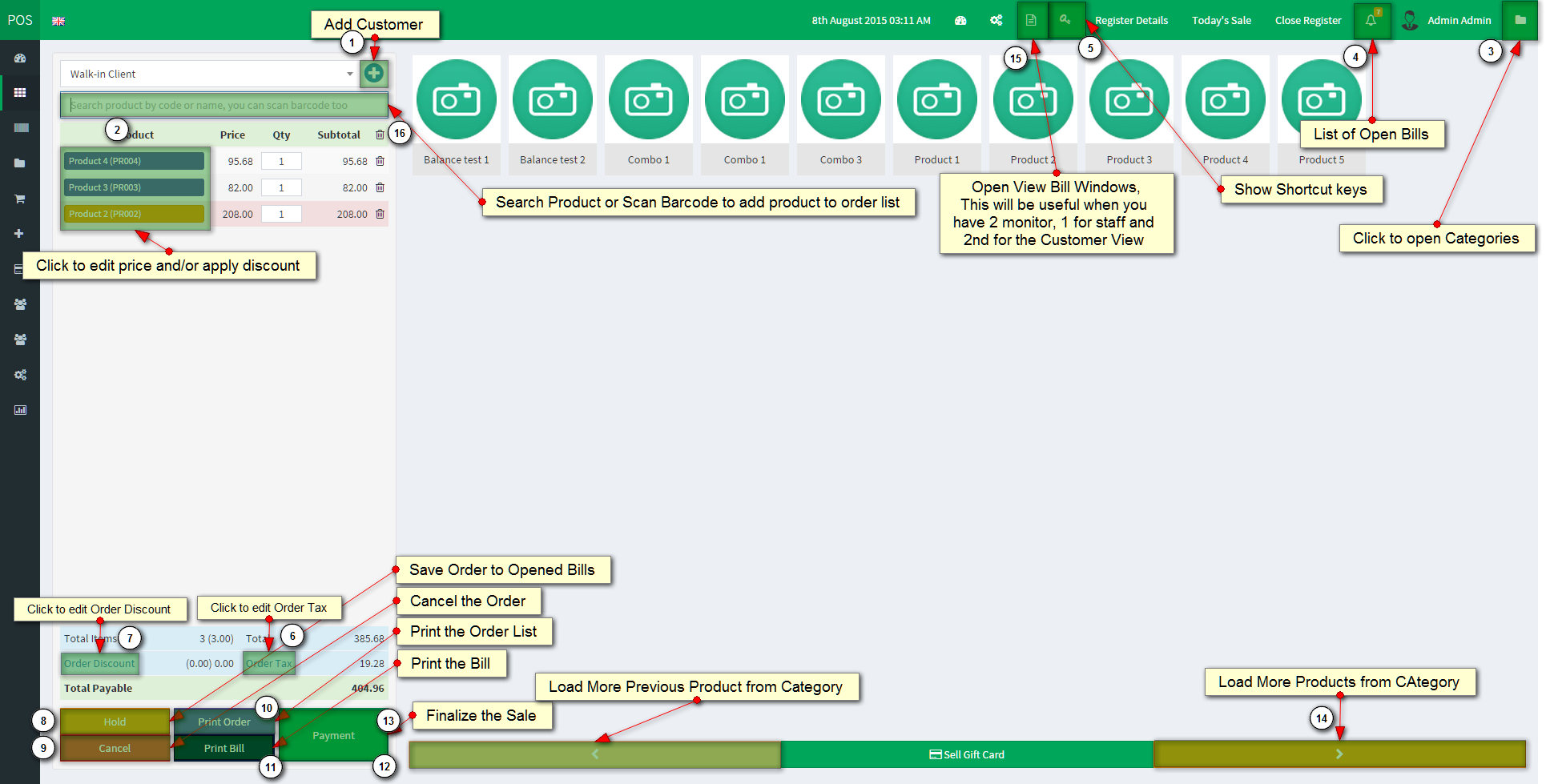Click the Order Discount link
1546x784 pixels.
[99, 663]
